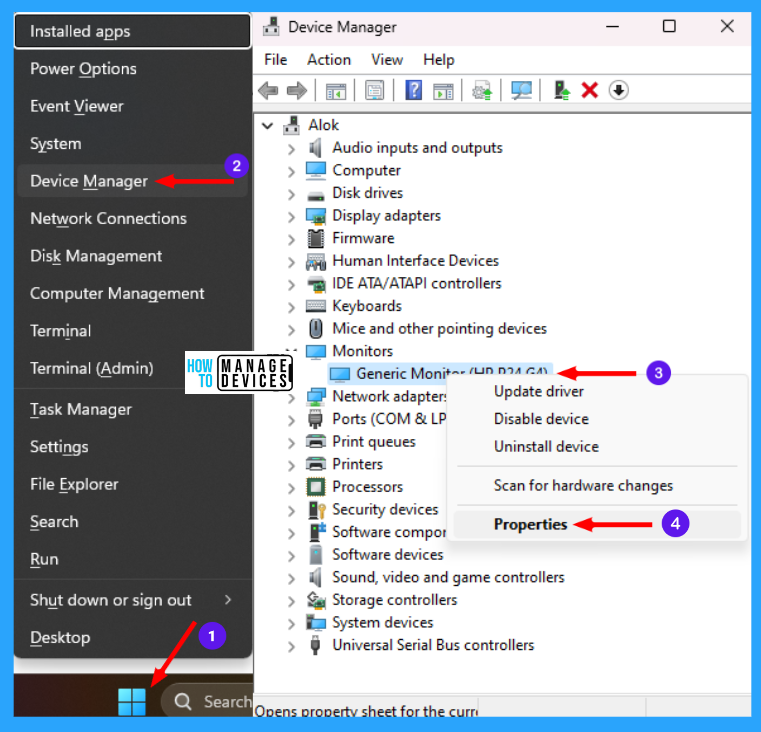This screenshot has width=761, height=732.
Task: Click the red X Uninstall device icon
Action: 590,90
